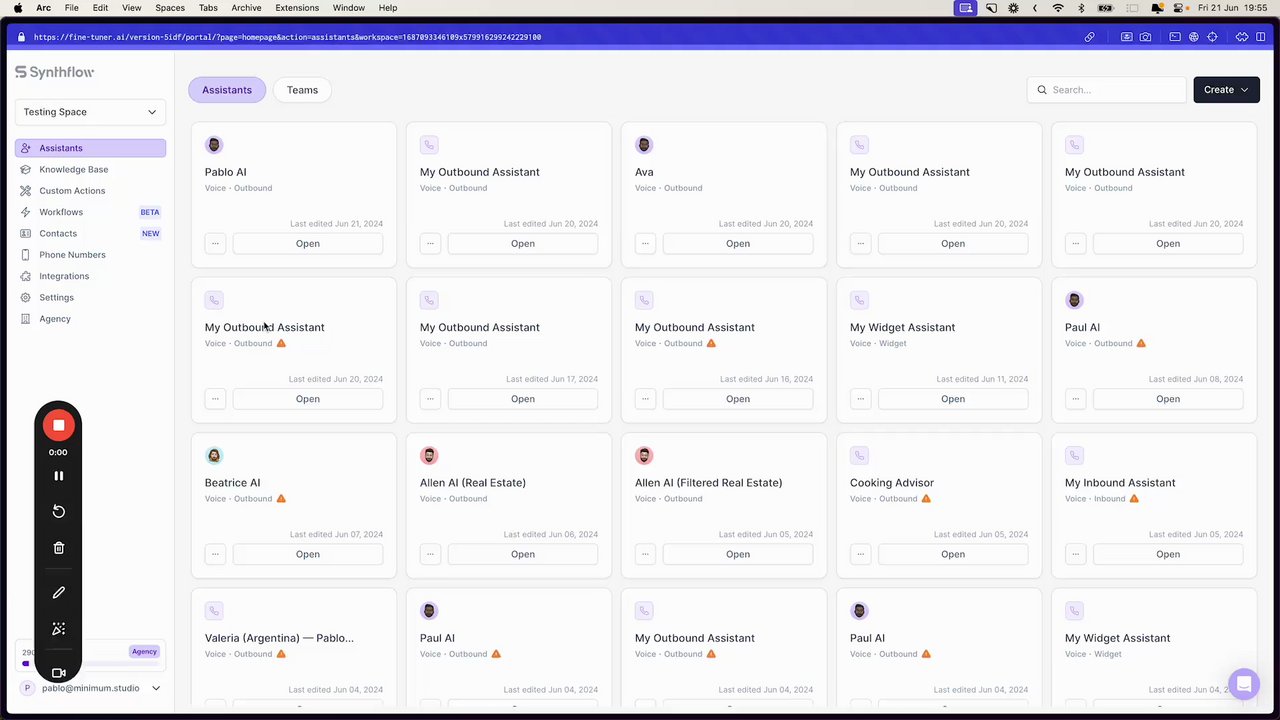
Task: Click the URL in Arc address bar
Action: point(287,37)
